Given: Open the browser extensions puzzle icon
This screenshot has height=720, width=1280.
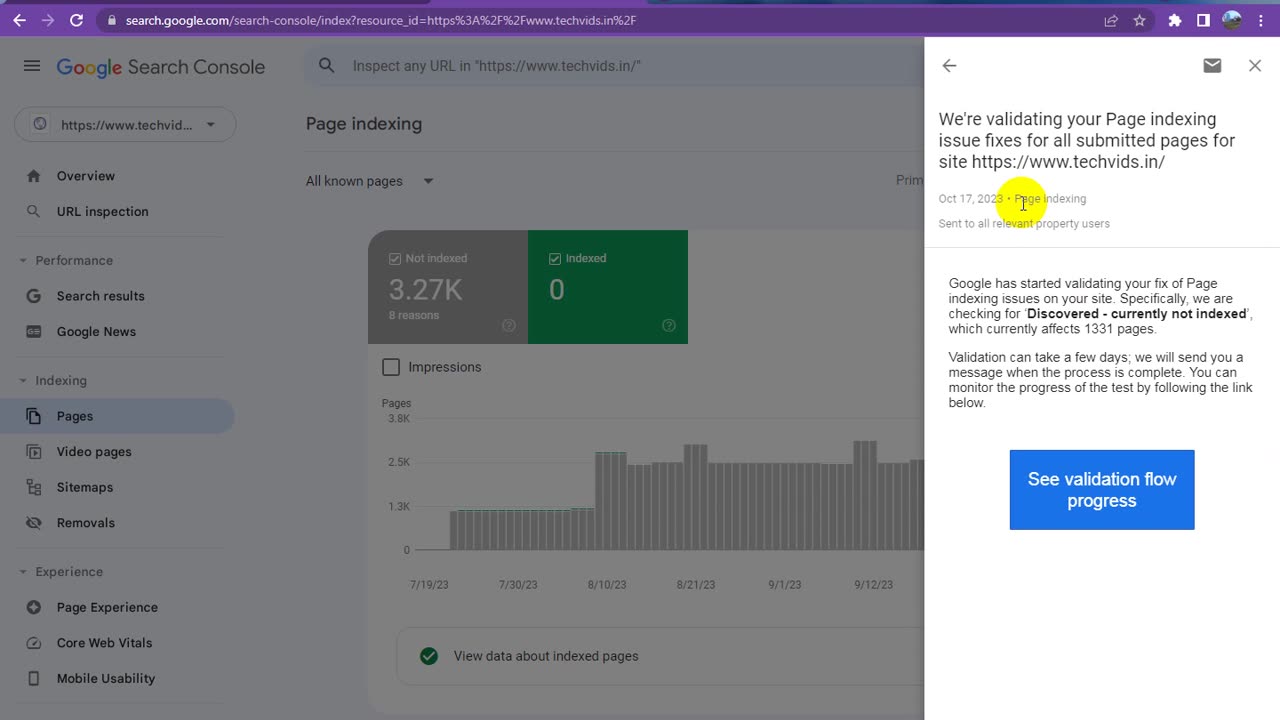Looking at the screenshot, I should tap(1175, 20).
